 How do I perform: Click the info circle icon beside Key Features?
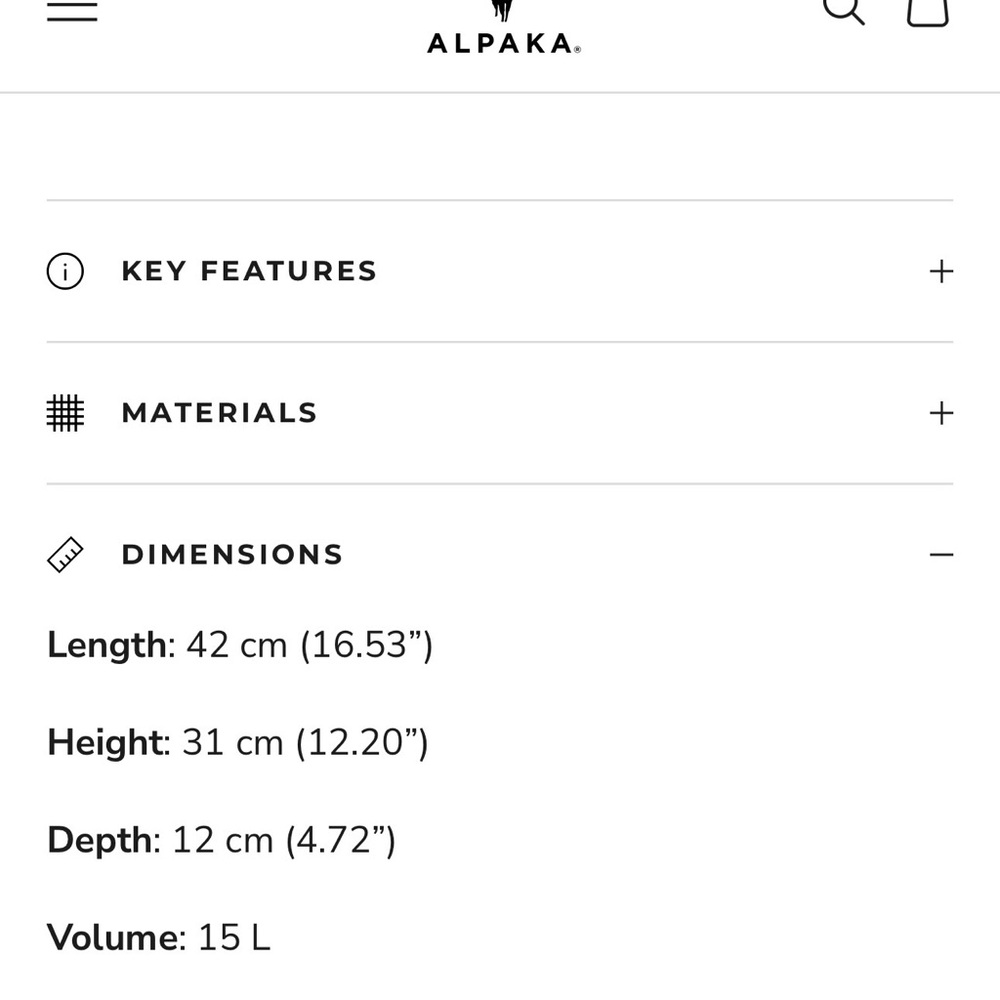tap(64, 270)
